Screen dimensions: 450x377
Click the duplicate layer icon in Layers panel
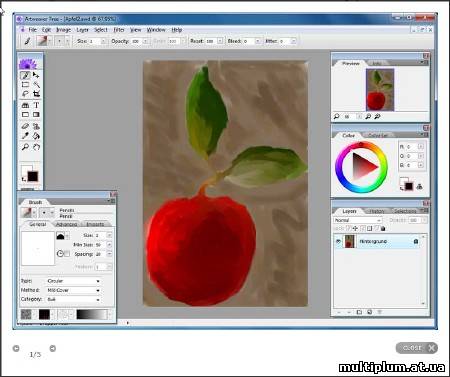[369, 312]
